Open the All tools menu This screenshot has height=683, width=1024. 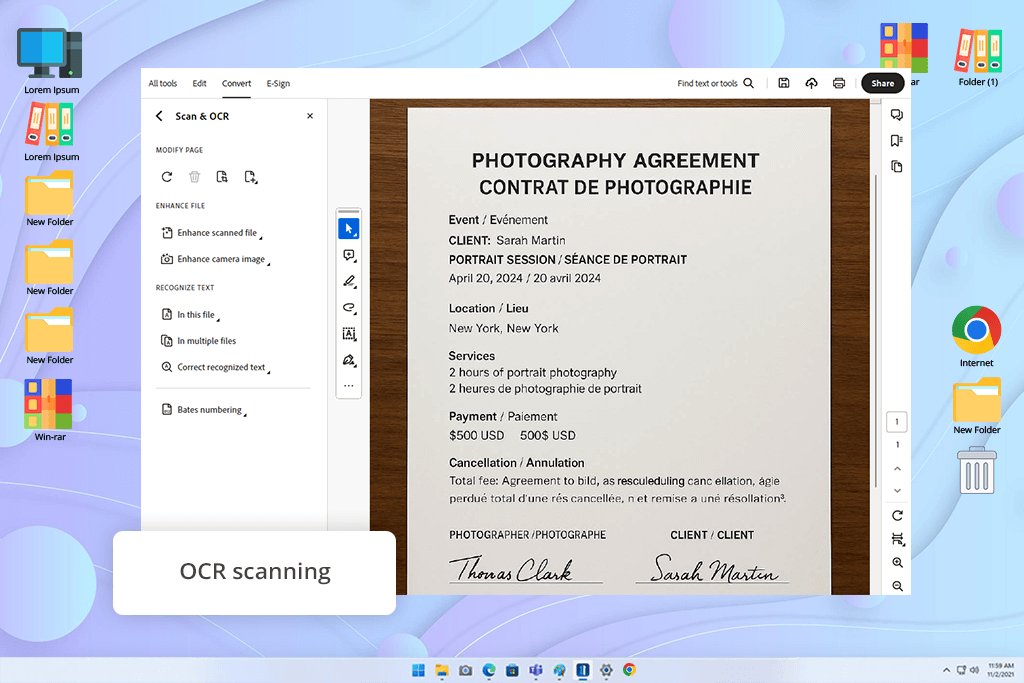(x=162, y=84)
